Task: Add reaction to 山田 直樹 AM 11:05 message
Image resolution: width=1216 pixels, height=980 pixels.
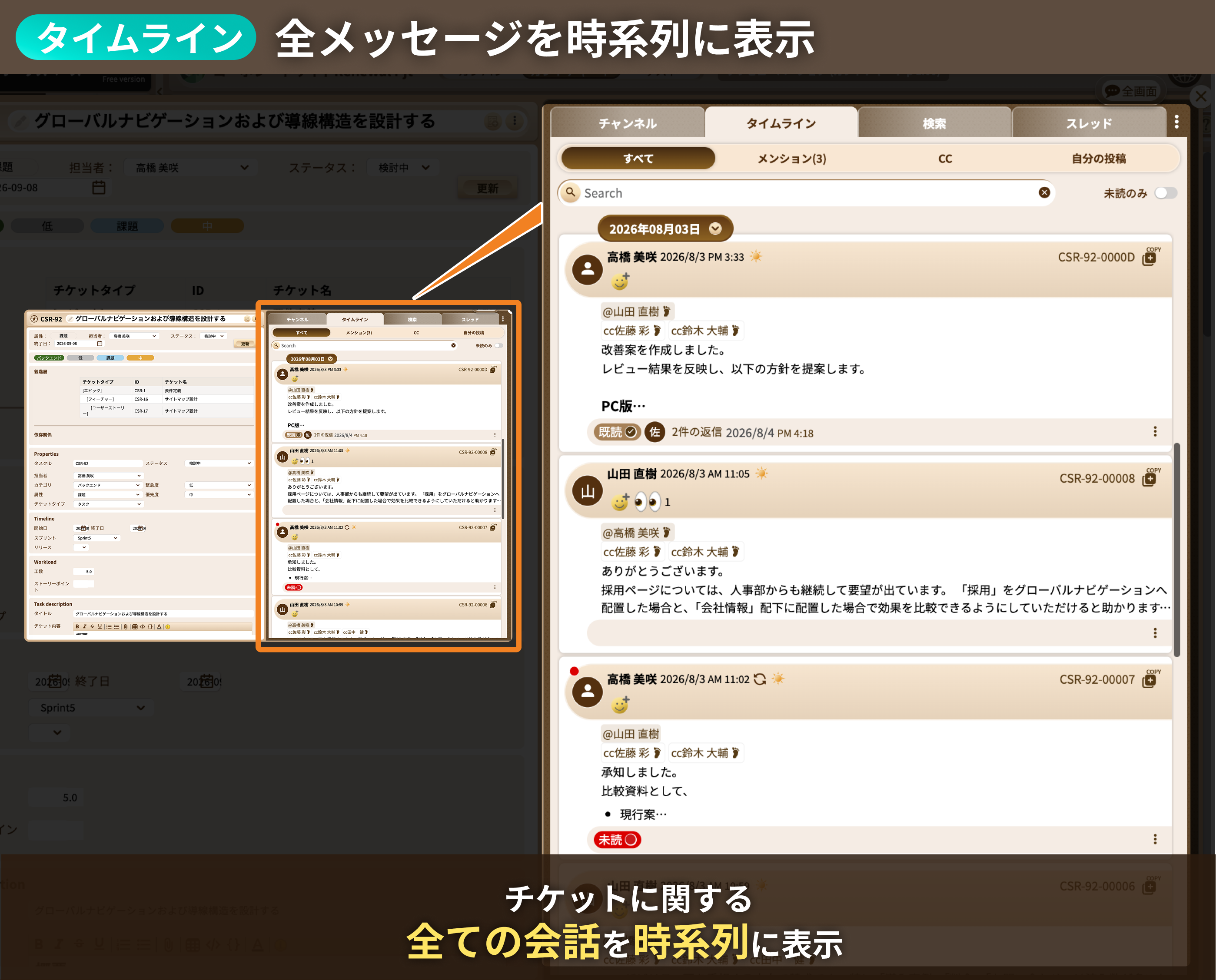Action: (620, 501)
